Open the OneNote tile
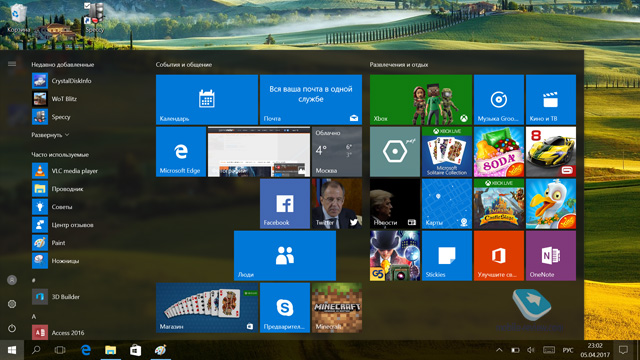 point(551,256)
